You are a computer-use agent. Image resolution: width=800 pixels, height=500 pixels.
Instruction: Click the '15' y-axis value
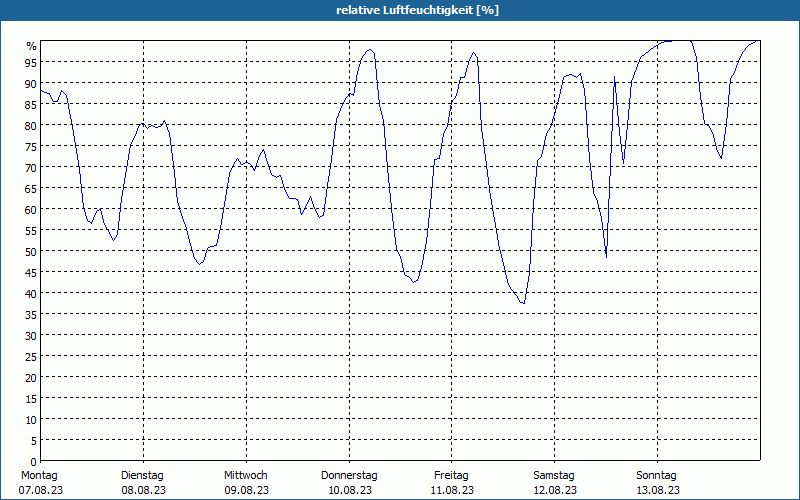(31, 399)
